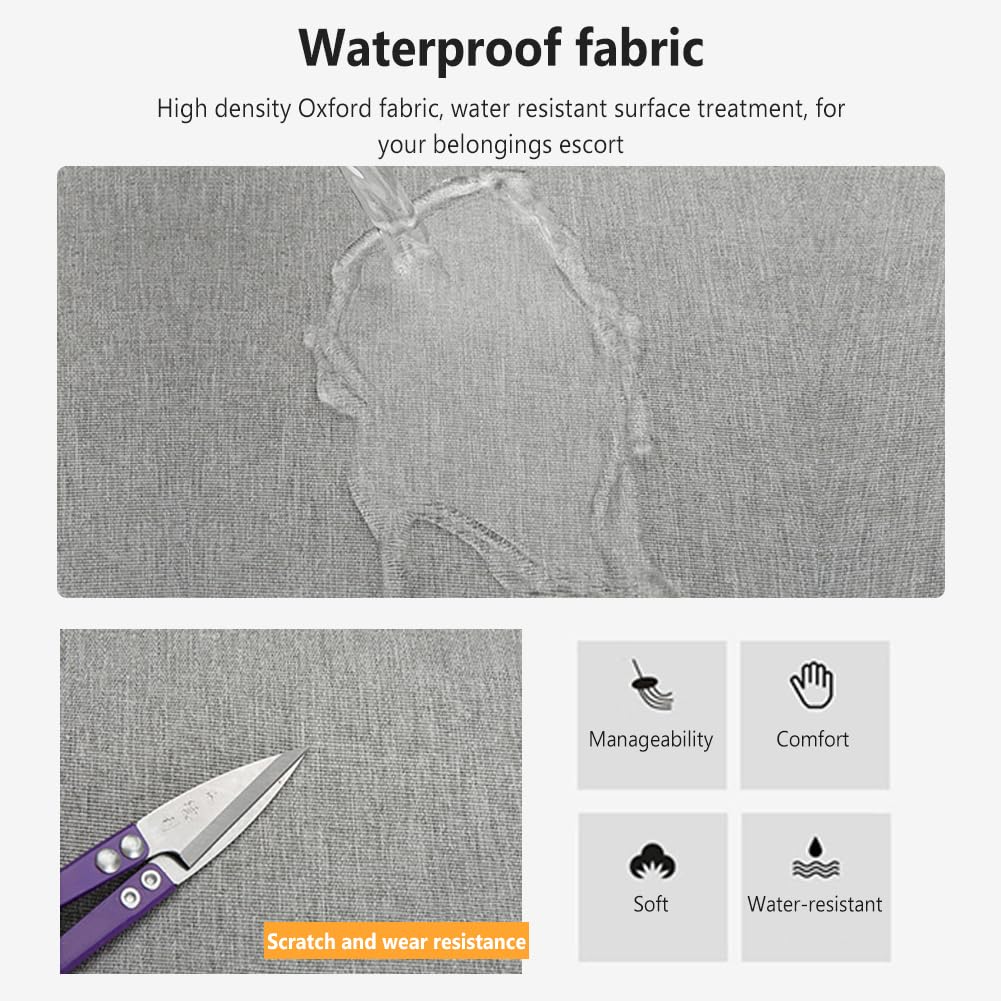Select the Water-resistant tile label
This screenshot has height=1001, width=1001.
pos(815,904)
